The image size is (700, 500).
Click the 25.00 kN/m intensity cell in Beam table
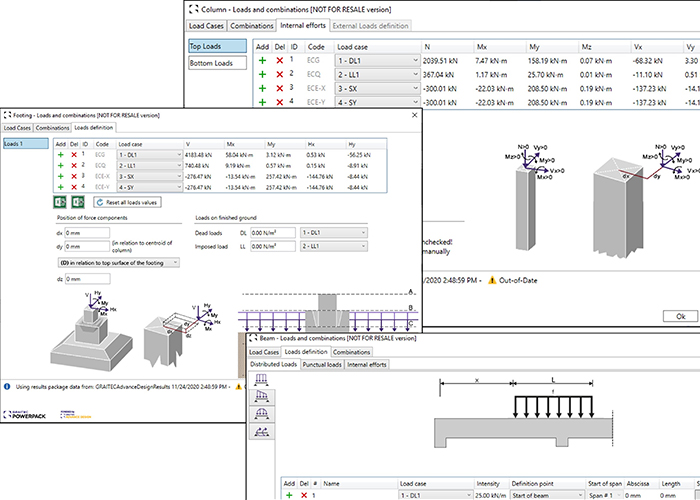(491, 495)
